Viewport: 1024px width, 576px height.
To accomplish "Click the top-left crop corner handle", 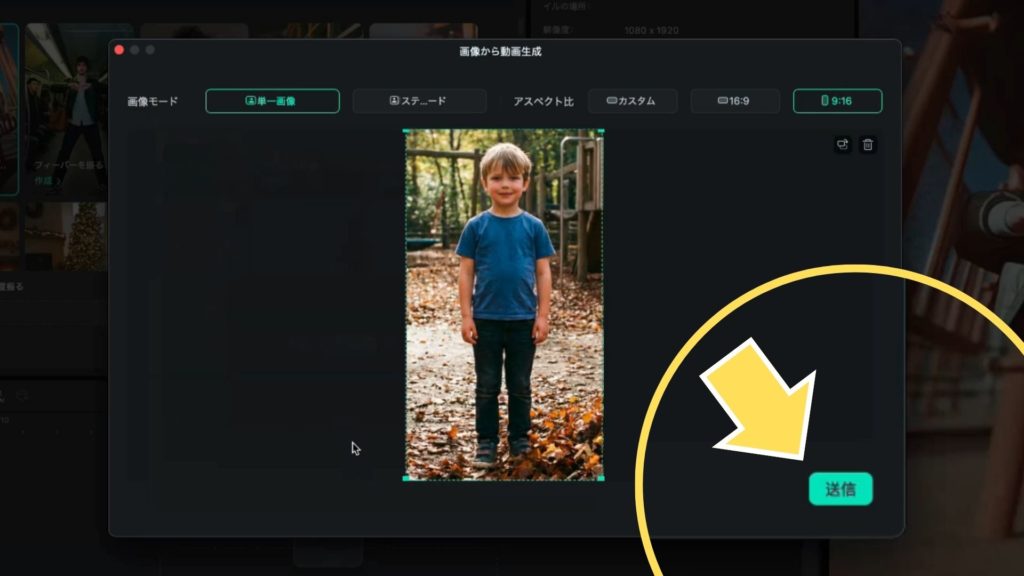I will click(406, 131).
